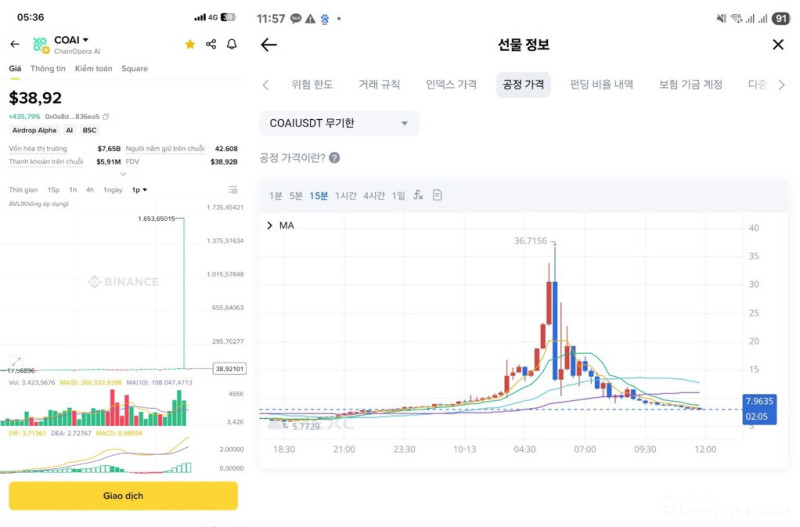This screenshot has width=800, height=527.
Task: Tap the yellow favorite star icon
Action: pos(189,44)
